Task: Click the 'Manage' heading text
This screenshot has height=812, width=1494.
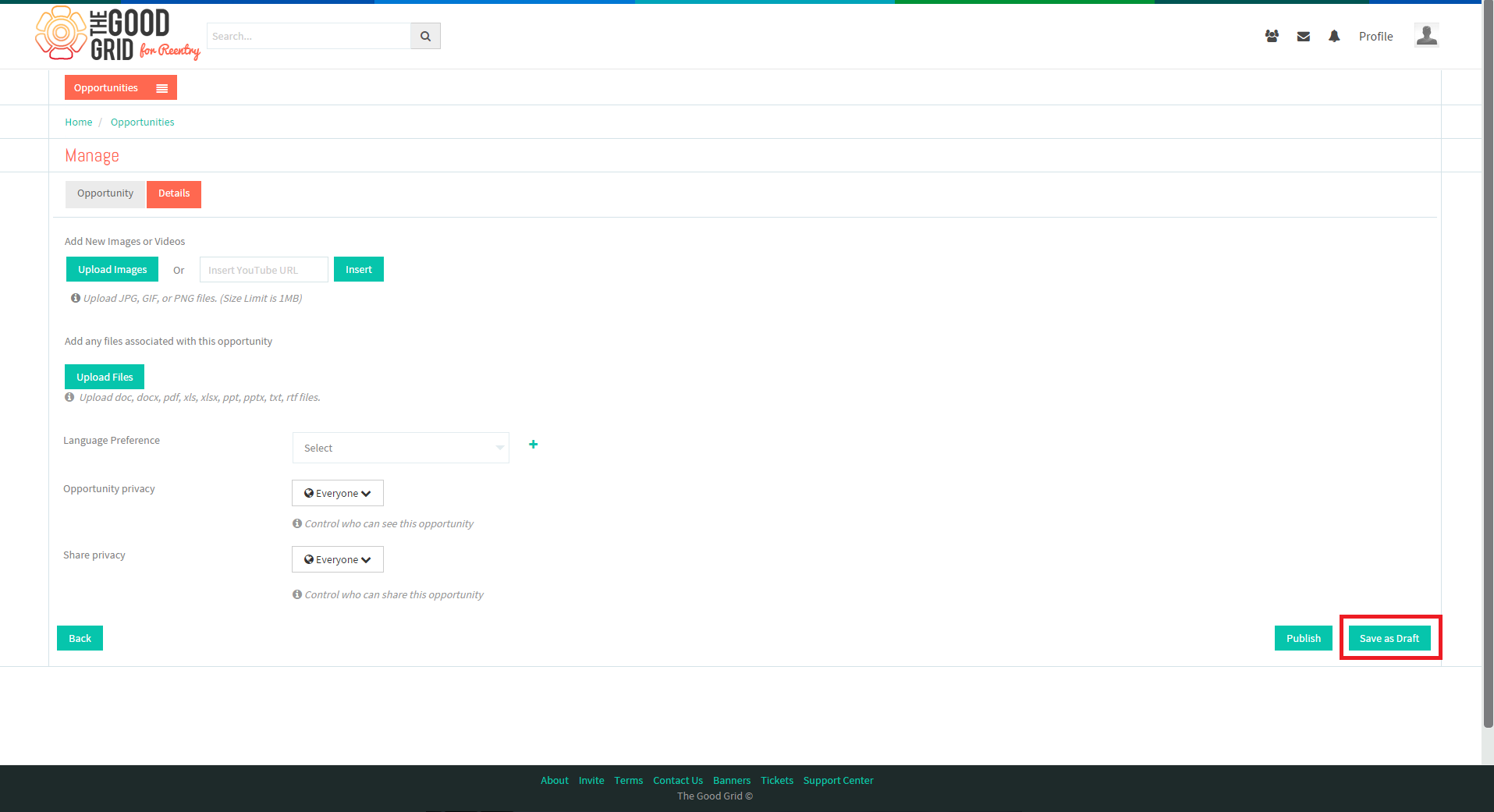Action: 92,156
